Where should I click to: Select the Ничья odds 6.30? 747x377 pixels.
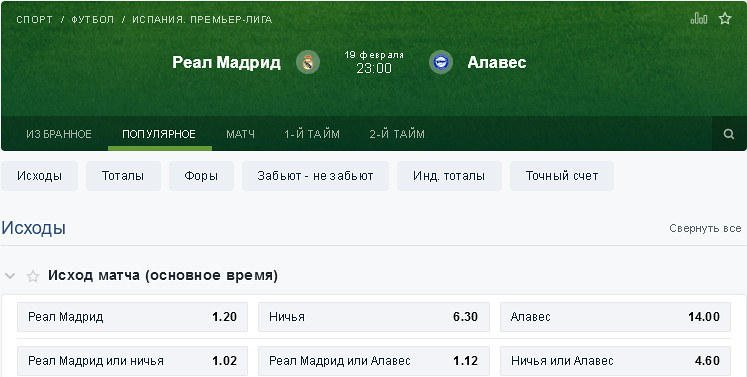point(374,317)
